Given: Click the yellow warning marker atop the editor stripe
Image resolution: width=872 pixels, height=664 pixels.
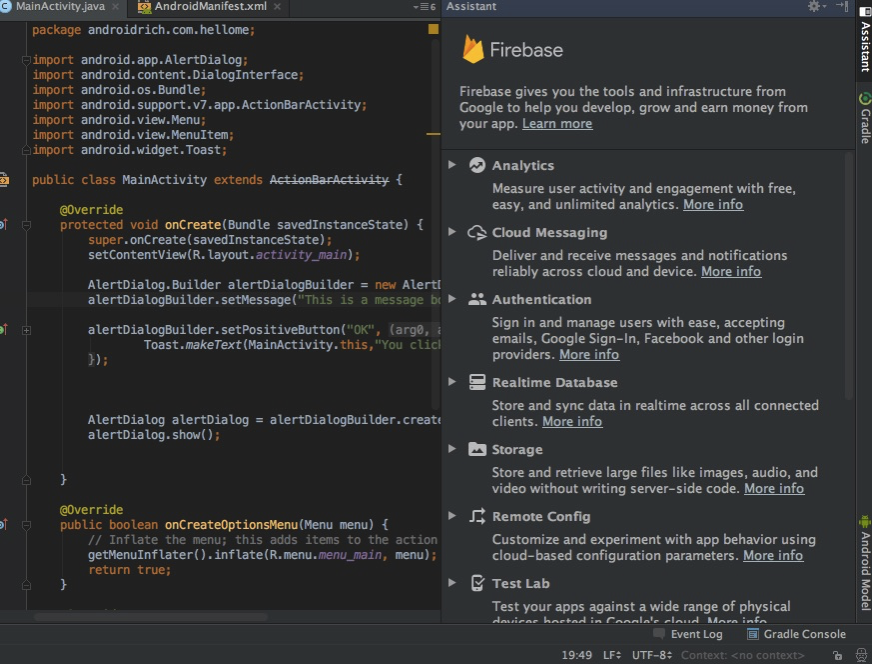Looking at the screenshot, I should 433,30.
